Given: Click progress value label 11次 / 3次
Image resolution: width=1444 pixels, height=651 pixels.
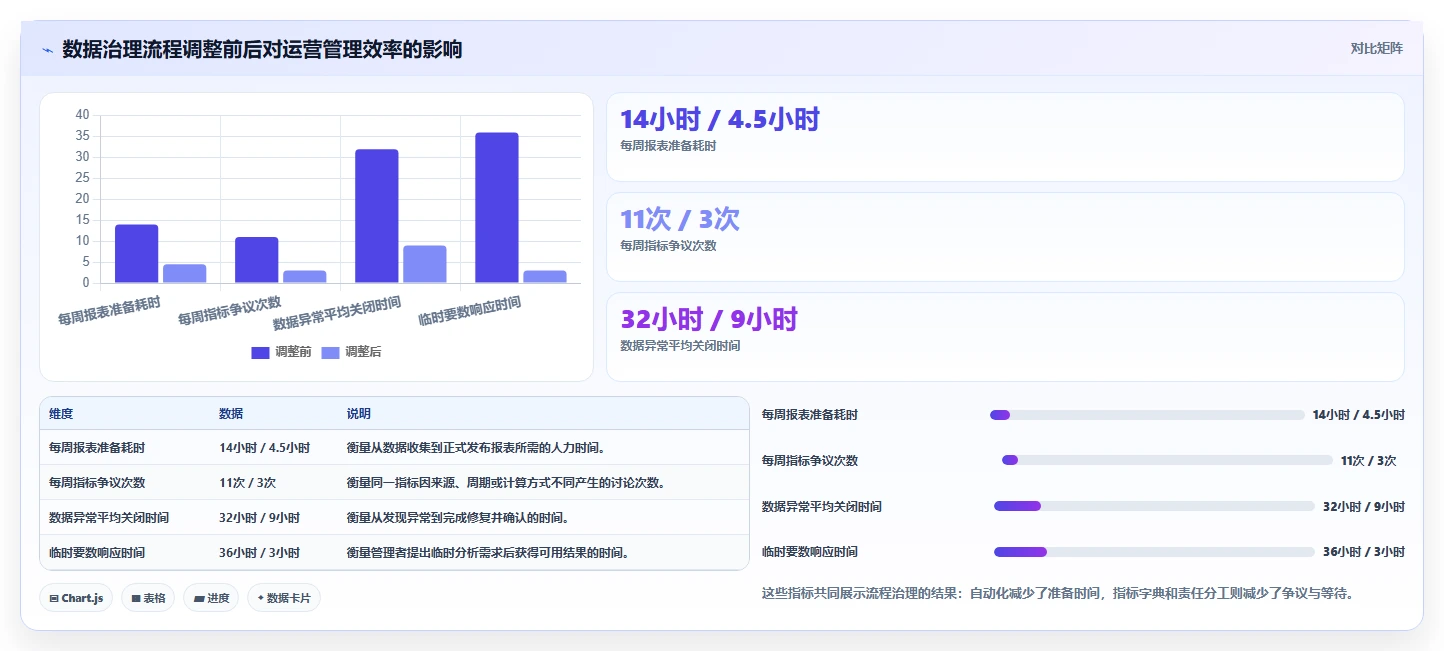Looking at the screenshot, I should point(1369,461).
